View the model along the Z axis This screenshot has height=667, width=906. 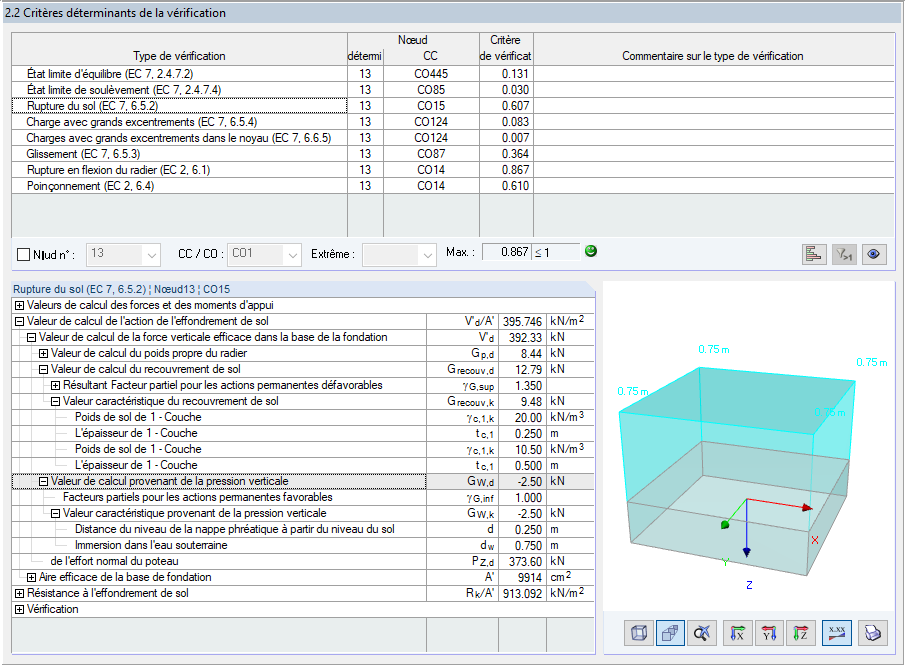800,633
